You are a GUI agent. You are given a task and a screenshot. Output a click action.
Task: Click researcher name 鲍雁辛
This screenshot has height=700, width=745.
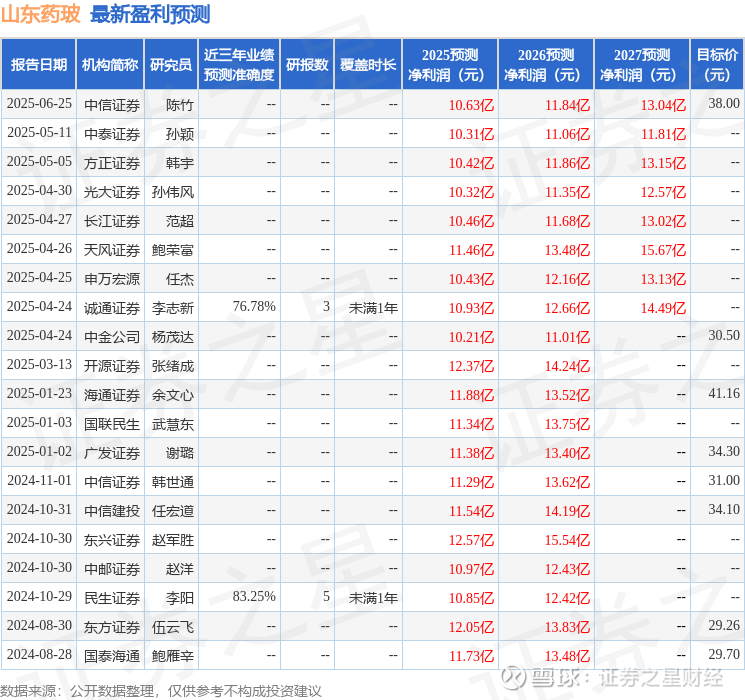(172, 656)
